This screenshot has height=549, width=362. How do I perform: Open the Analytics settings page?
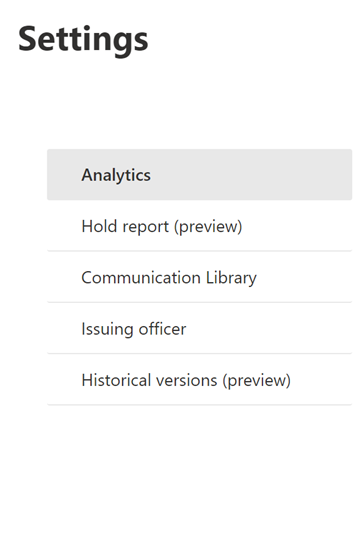pos(200,174)
